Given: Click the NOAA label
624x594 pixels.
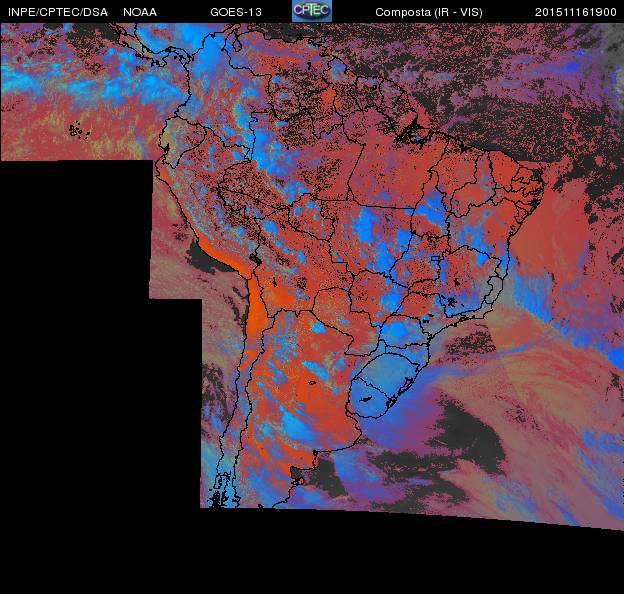Looking at the screenshot, I should click(x=140, y=12).
